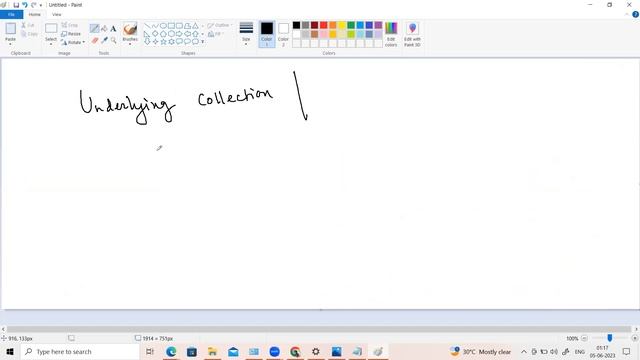Choose the Line shape
Viewport: 640px width, 360px height.
pyautogui.click(x=147, y=26)
